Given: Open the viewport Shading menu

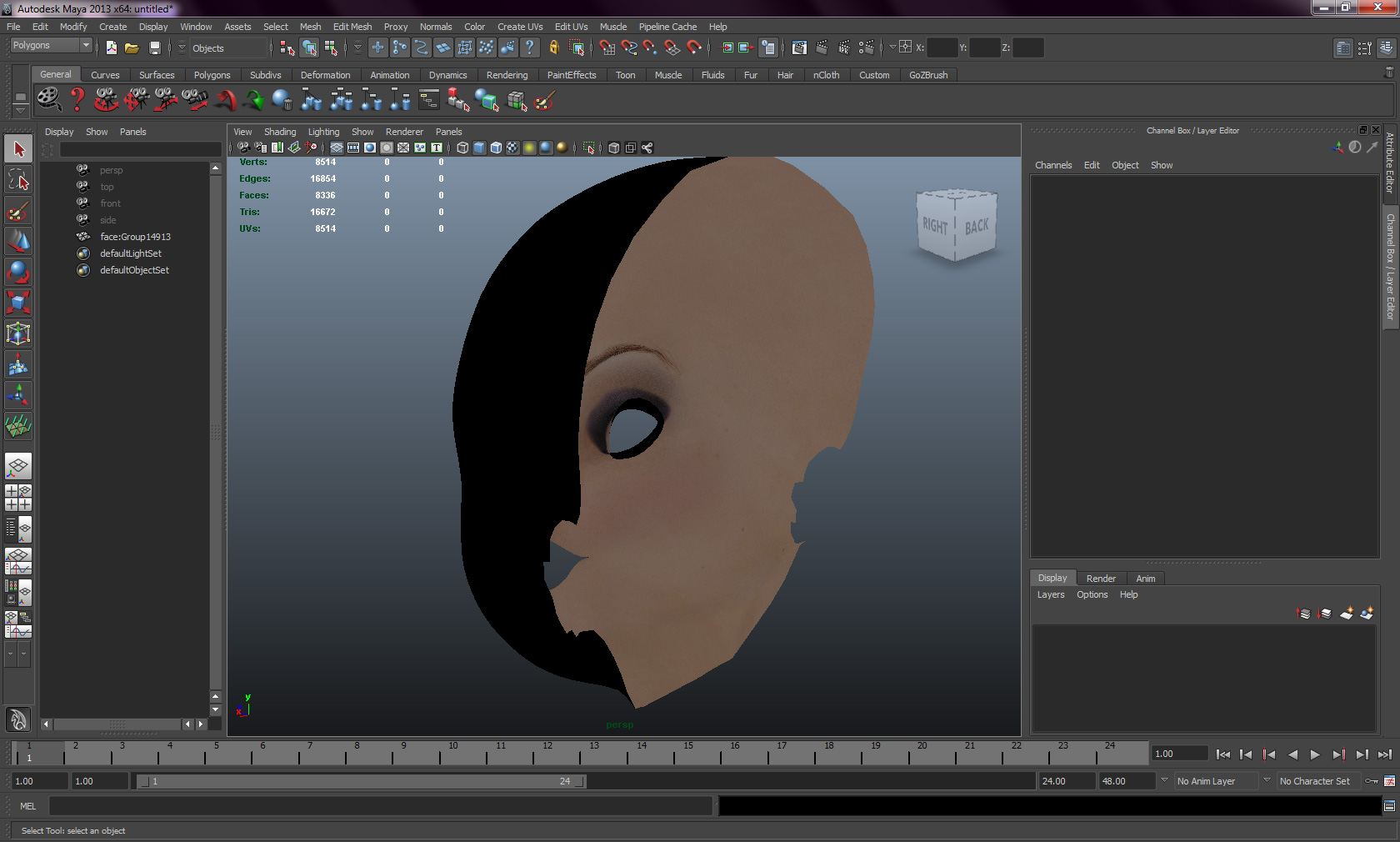Looking at the screenshot, I should [x=280, y=132].
